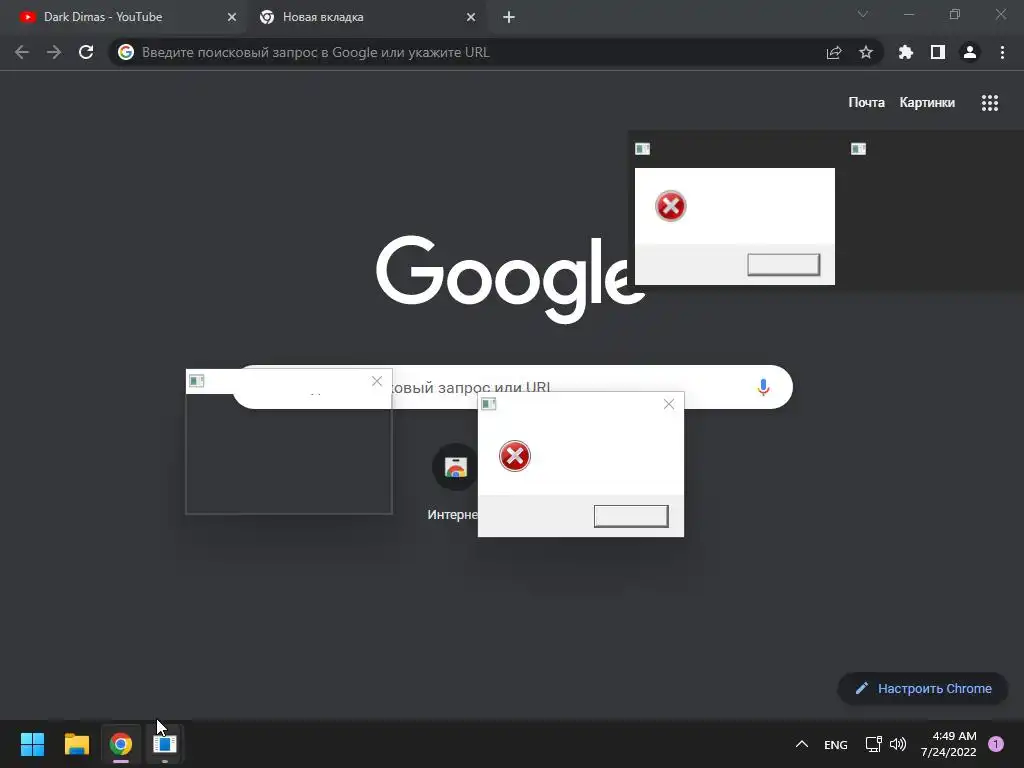This screenshot has width=1024, height=768.
Task: Click the title icon of lower error dialog
Action: (x=488, y=404)
